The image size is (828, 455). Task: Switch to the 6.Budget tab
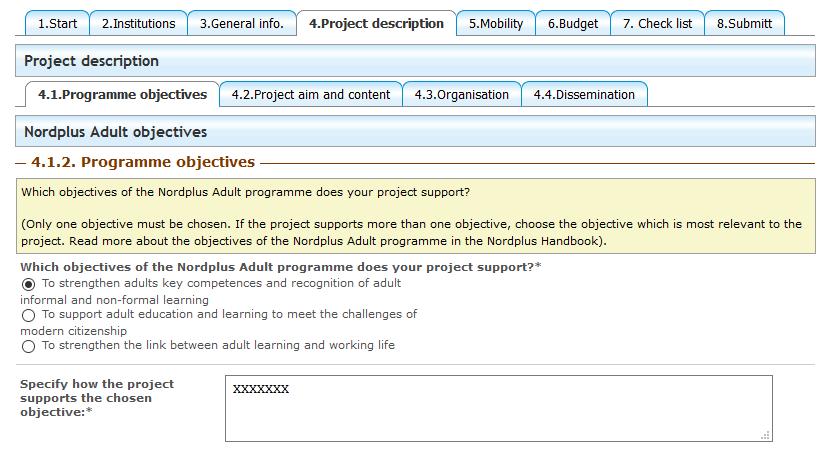pyautogui.click(x=573, y=24)
